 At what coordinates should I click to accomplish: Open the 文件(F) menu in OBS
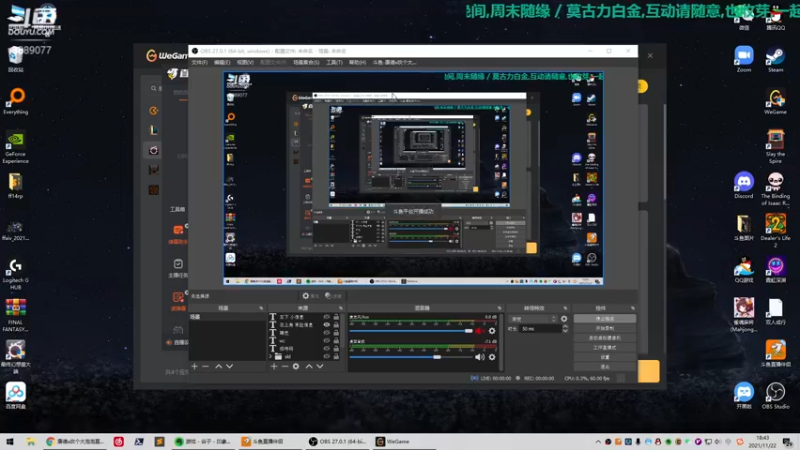pos(199,62)
